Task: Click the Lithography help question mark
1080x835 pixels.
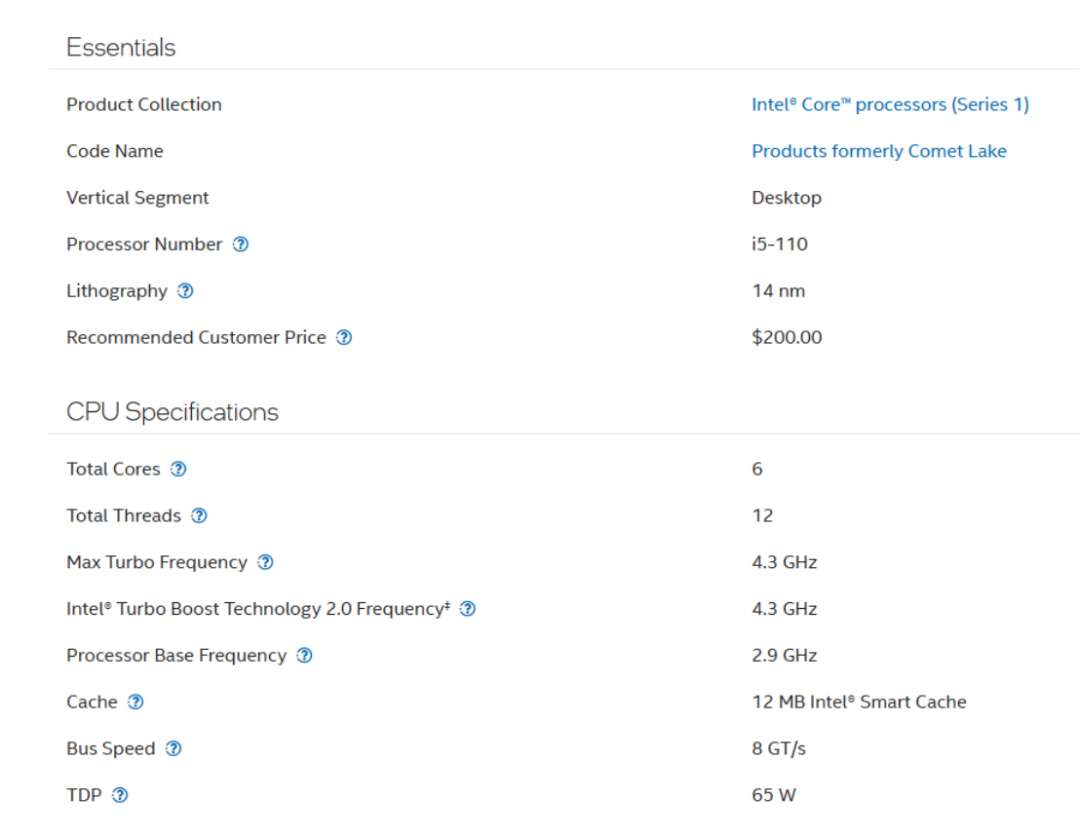Action: [185, 291]
